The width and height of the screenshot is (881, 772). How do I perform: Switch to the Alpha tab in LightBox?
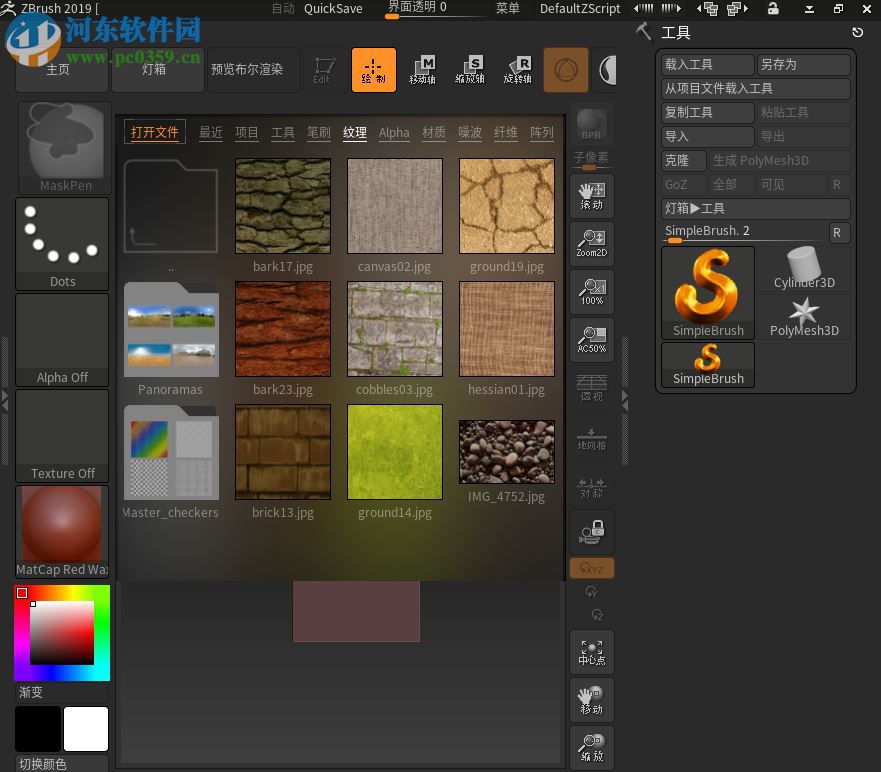tap(395, 132)
